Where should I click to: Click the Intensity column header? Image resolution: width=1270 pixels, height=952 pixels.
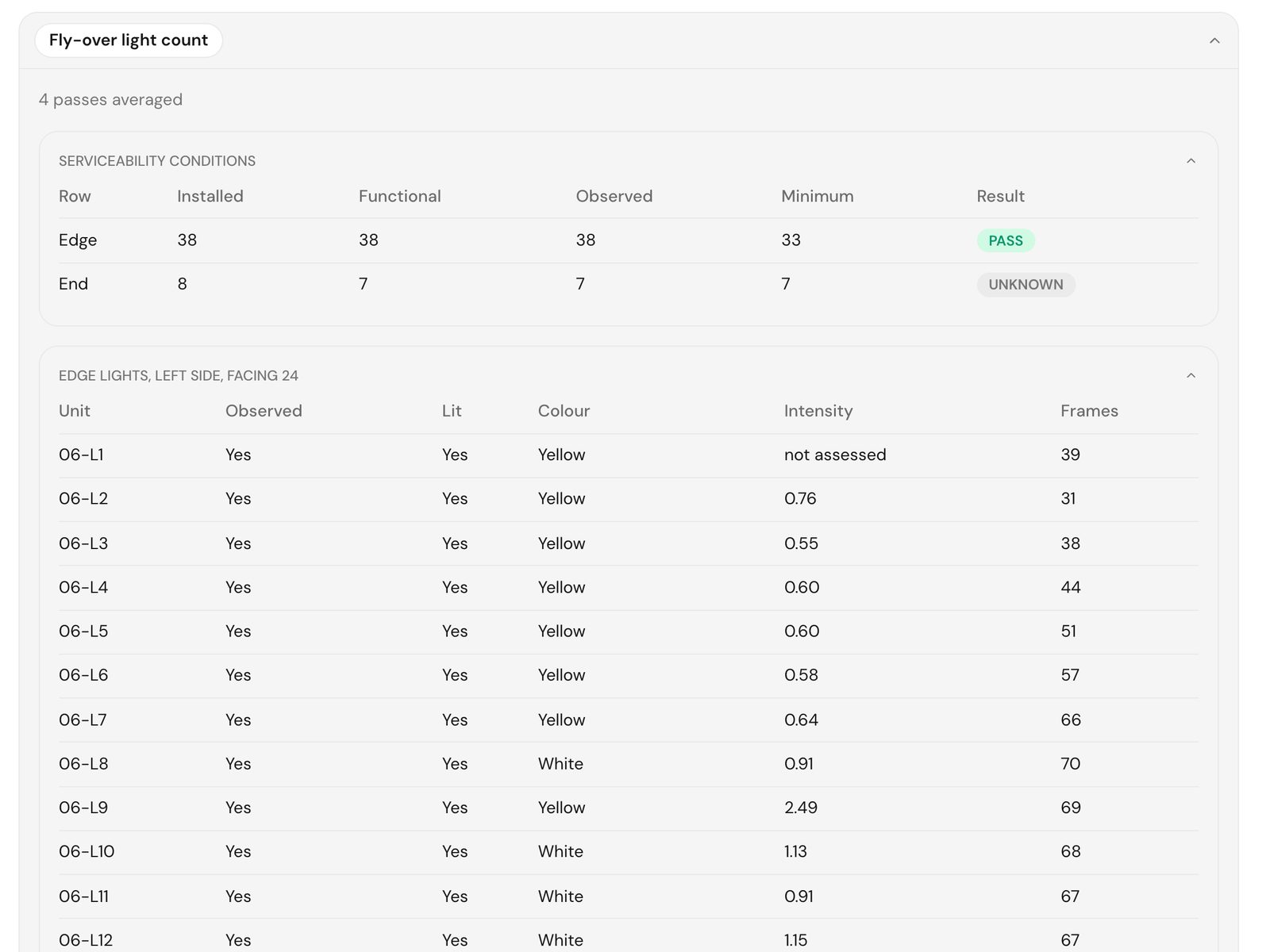click(818, 411)
